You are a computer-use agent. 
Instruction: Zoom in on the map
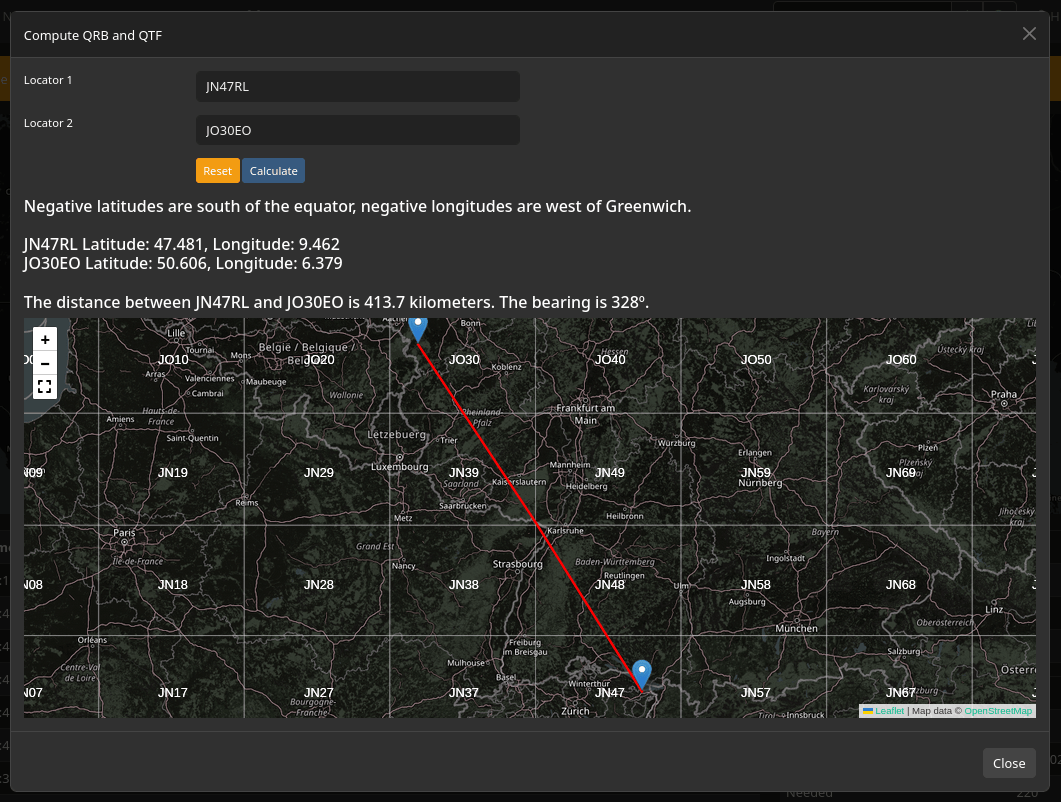click(x=45, y=340)
